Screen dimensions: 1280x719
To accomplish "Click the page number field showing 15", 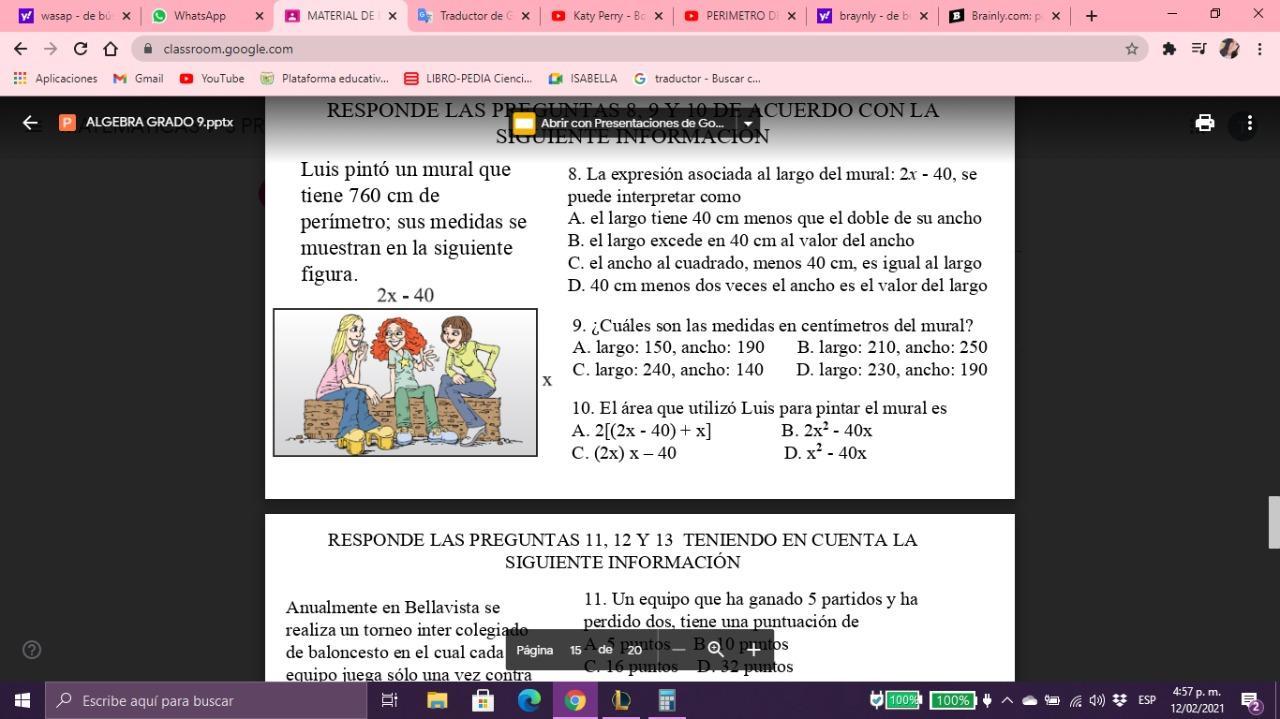I will click(576, 650).
